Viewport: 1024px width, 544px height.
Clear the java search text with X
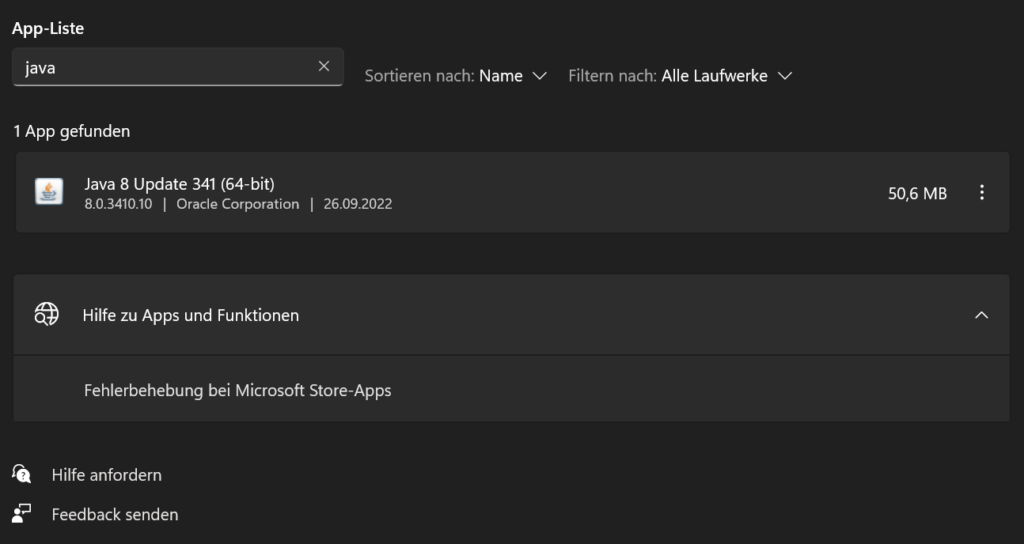point(323,66)
